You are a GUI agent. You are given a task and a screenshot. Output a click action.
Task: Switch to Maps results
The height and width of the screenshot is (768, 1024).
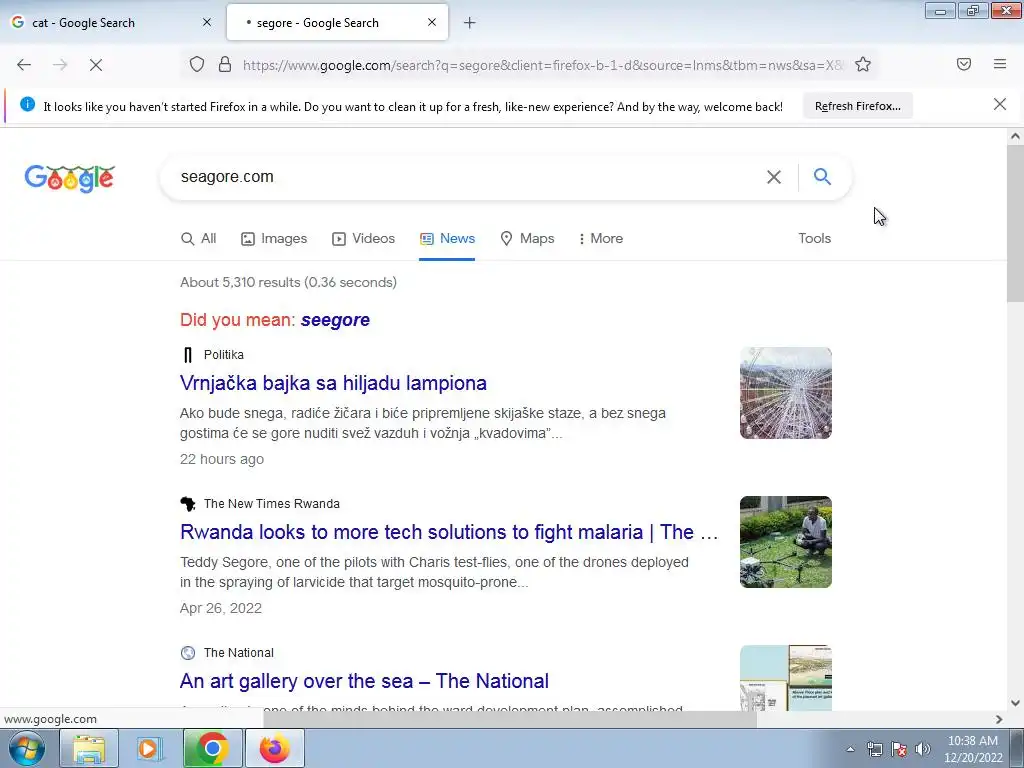527,238
